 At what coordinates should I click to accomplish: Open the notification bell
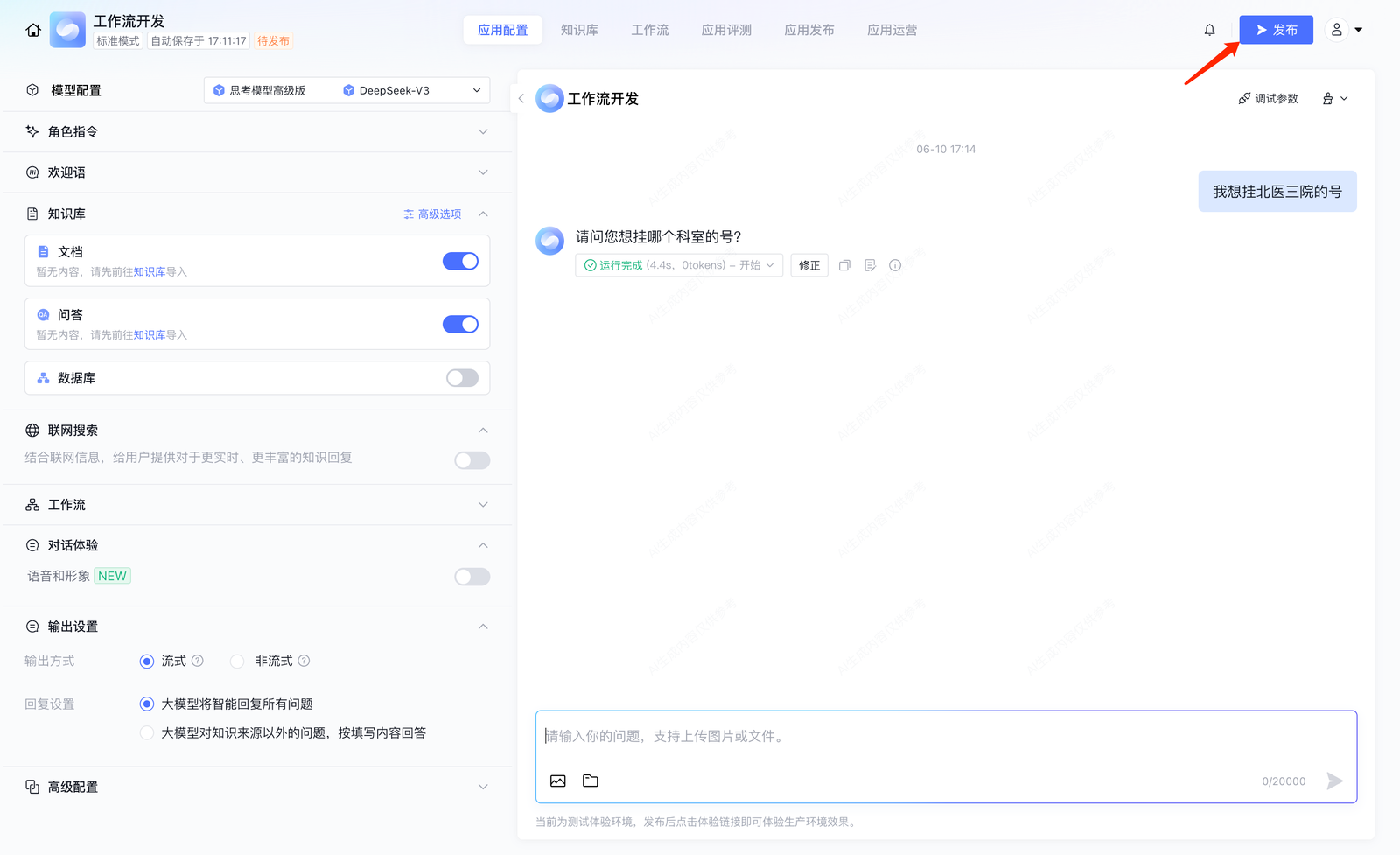coord(1209,30)
